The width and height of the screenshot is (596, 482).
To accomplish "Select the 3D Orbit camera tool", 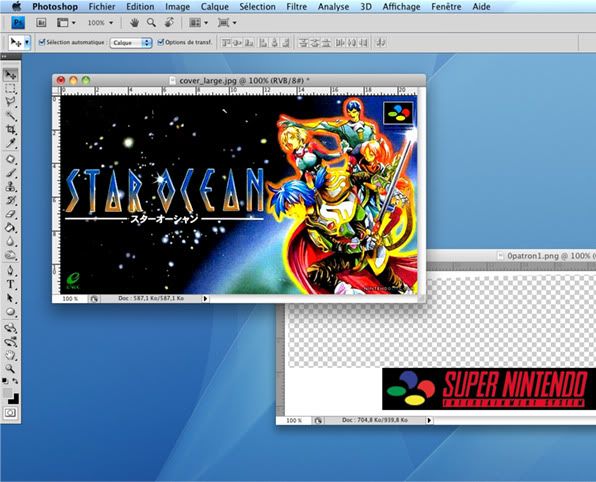I will click(10, 341).
